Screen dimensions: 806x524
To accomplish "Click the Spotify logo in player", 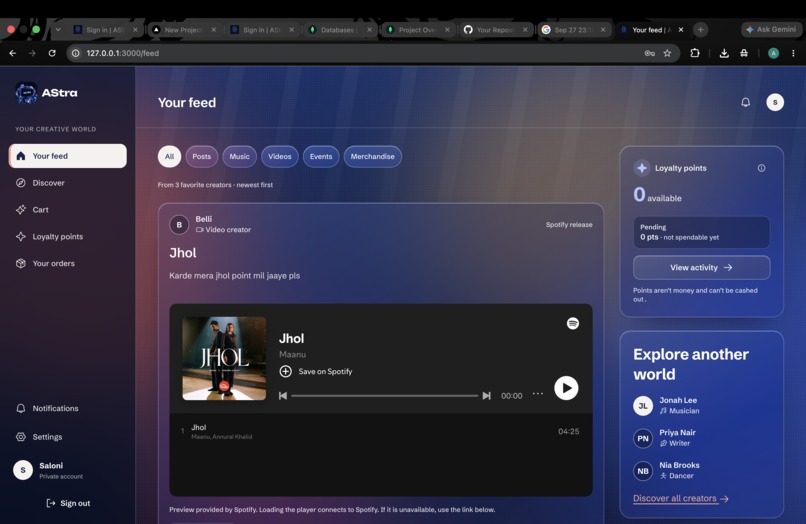I will coord(573,323).
